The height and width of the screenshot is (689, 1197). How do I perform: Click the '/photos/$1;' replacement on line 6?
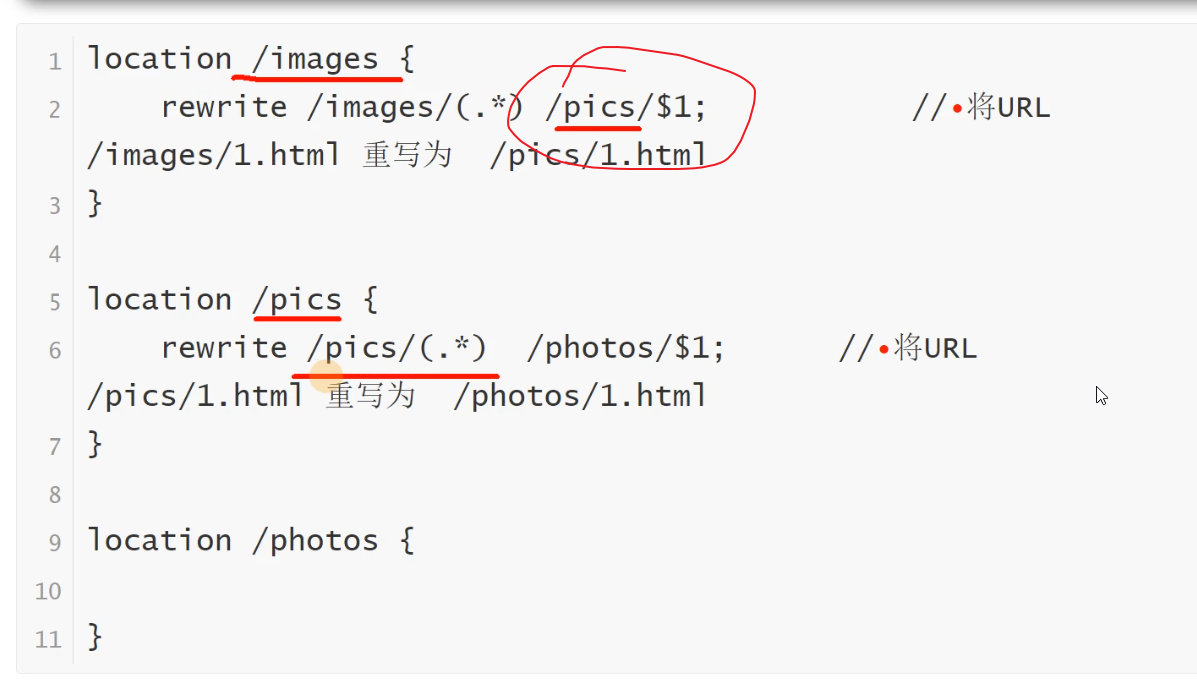625,347
